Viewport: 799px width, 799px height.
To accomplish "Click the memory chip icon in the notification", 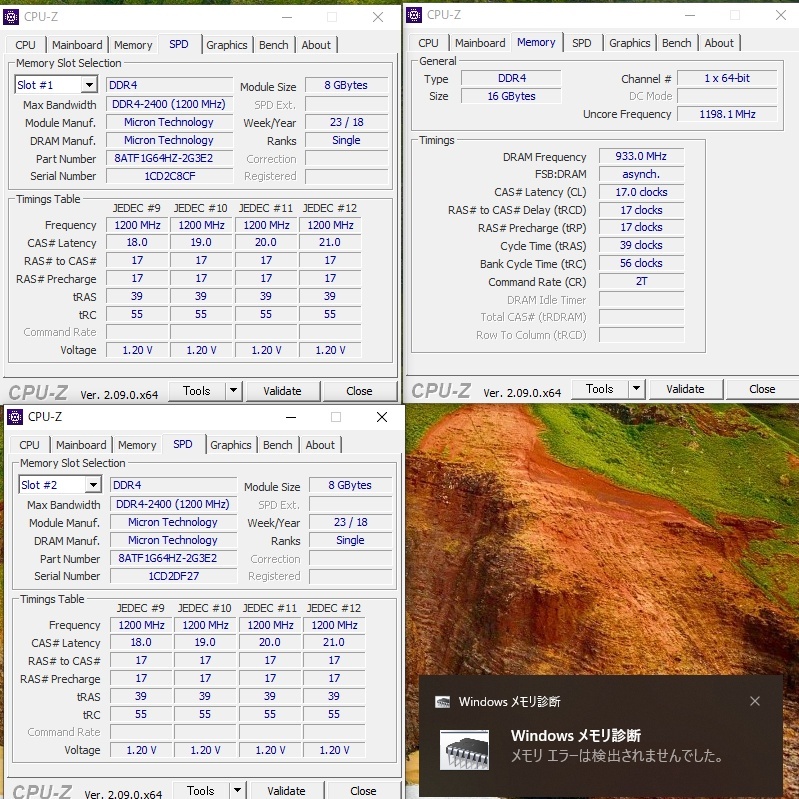I will (x=465, y=750).
